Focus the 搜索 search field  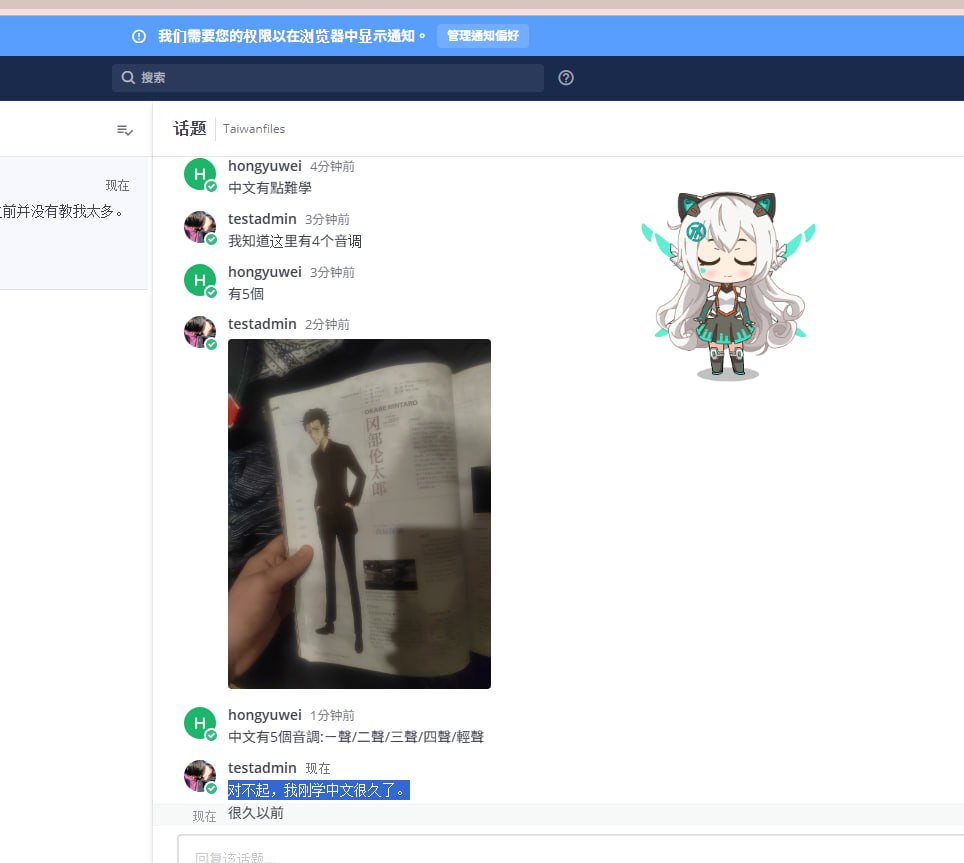(330, 78)
